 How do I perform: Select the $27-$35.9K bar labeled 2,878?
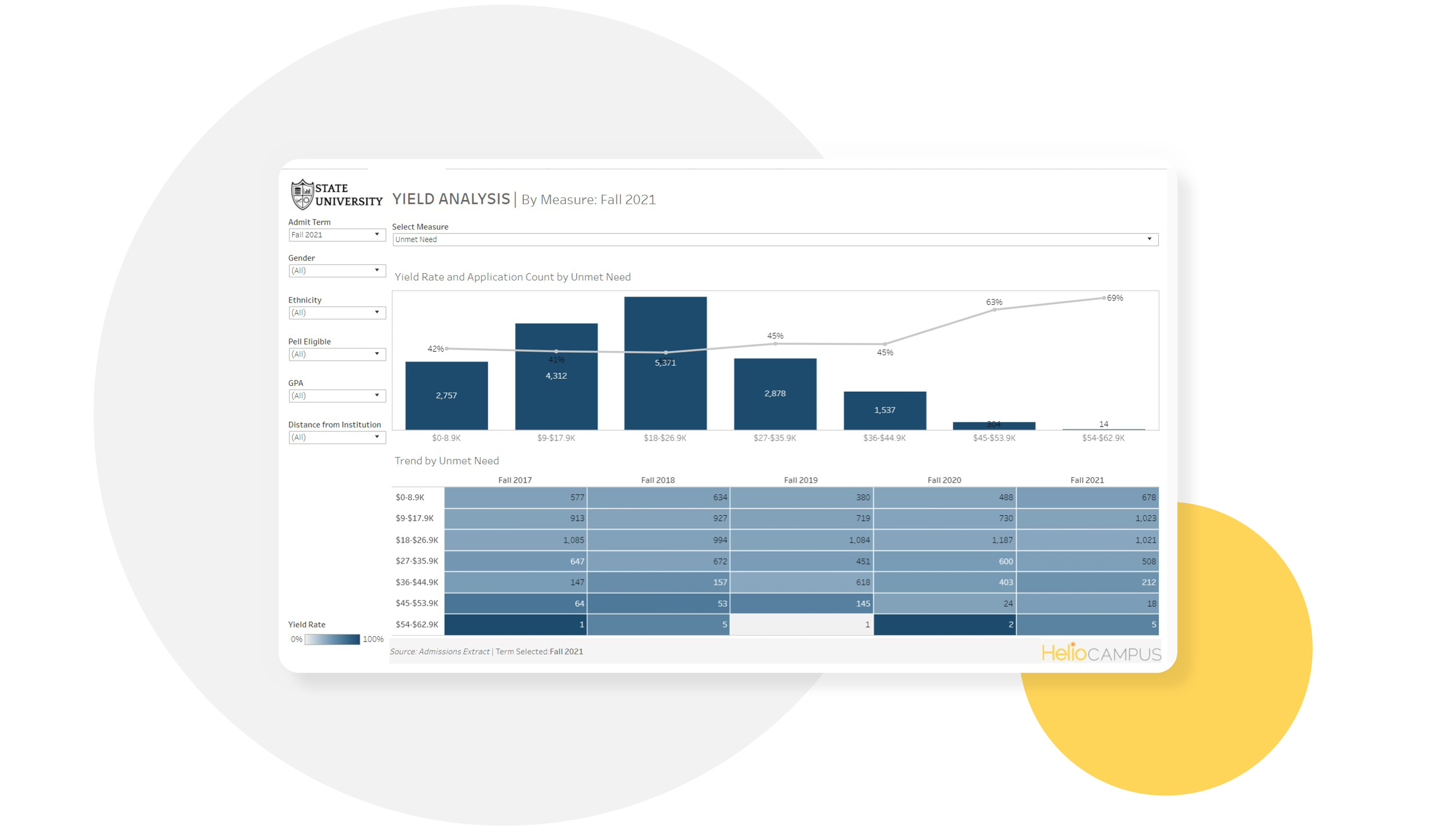[775, 394]
